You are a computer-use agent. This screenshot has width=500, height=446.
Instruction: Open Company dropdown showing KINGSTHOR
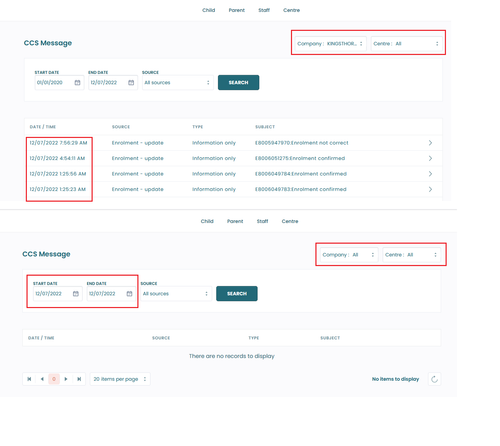[x=330, y=44]
